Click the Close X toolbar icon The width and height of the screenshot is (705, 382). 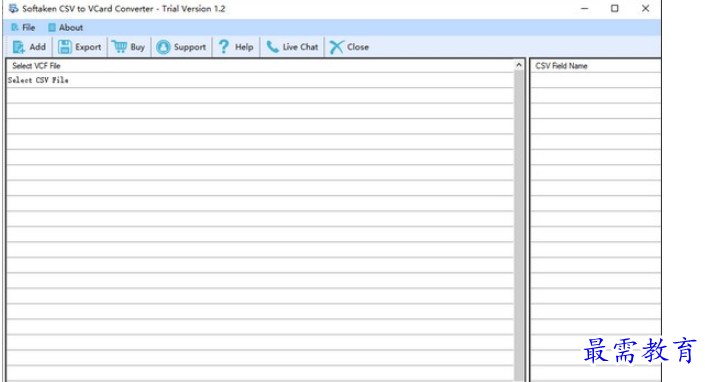coord(336,47)
